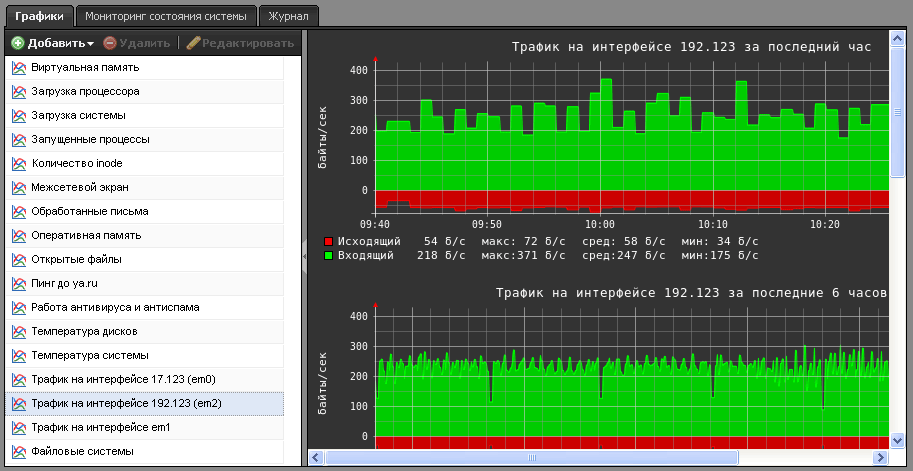Click the red Исходящий legend swatch
913x471 pixels.
[328, 242]
